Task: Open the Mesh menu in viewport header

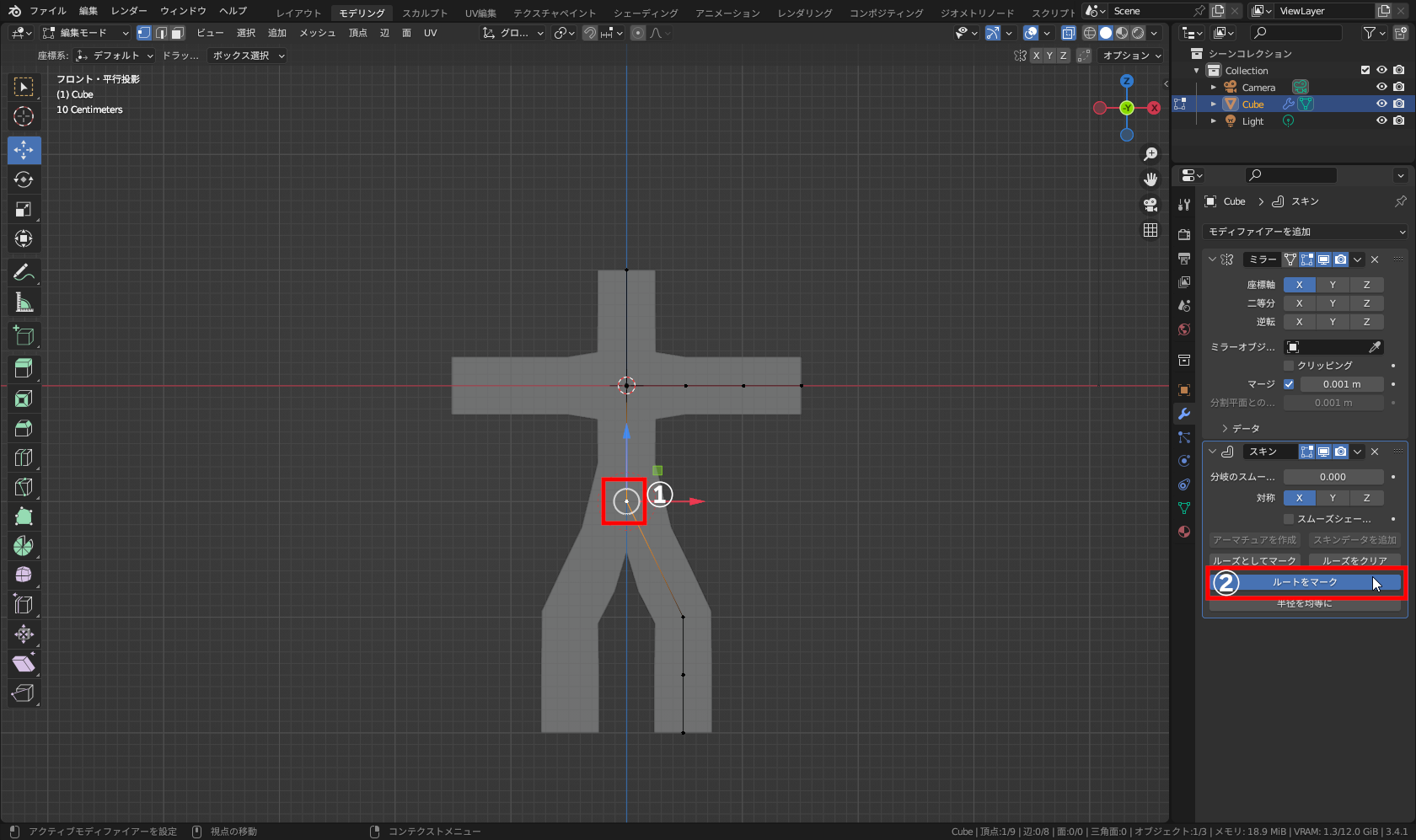Action: click(x=317, y=33)
